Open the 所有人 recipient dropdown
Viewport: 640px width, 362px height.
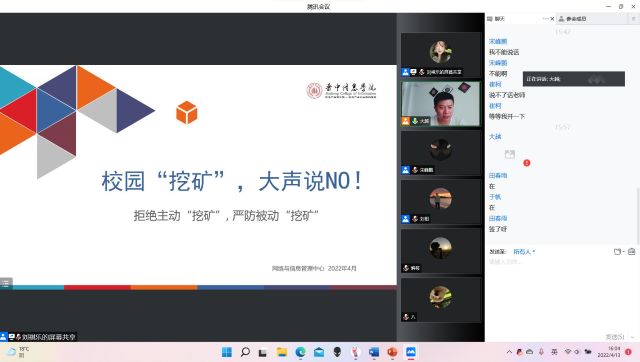tap(524, 252)
